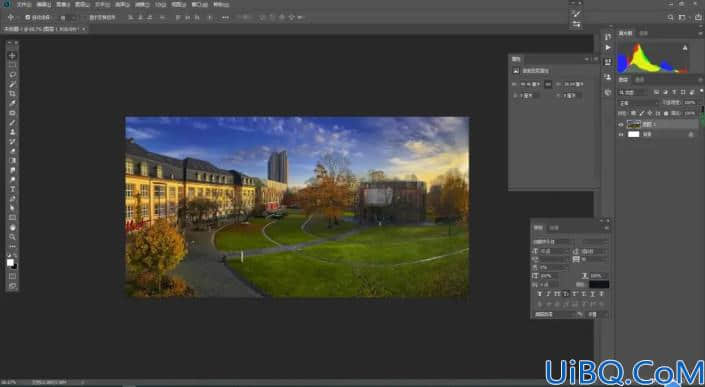Image resolution: width=705 pixels, height=387 pixels.
Task: Open the Actions panel play icon
Action: pos(608,47)
